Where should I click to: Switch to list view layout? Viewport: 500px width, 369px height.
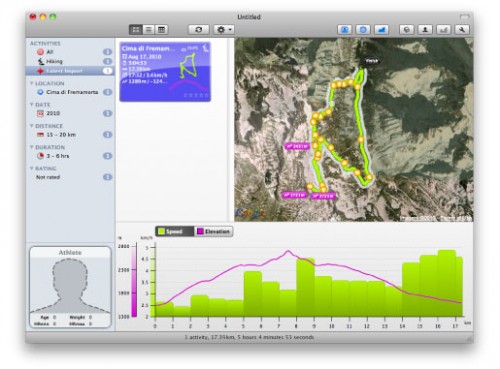pos(149,30)
